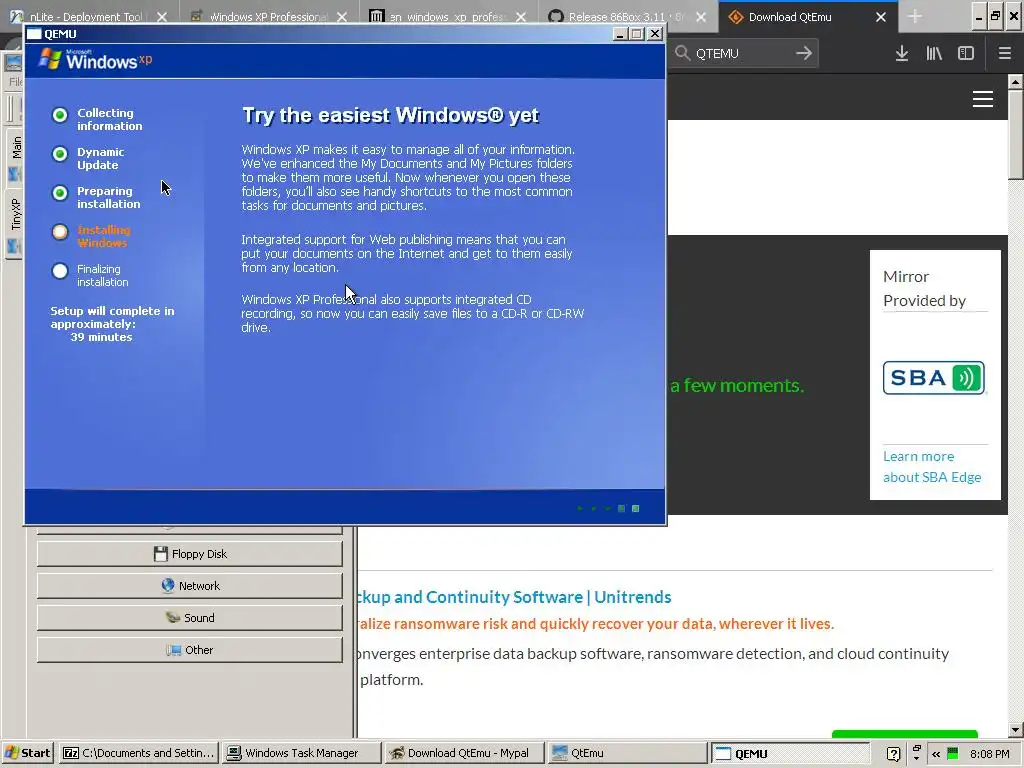Click the green CPU usage tray icon
Viewport: 1024px width, 768px height.
(x=953, y=754)
